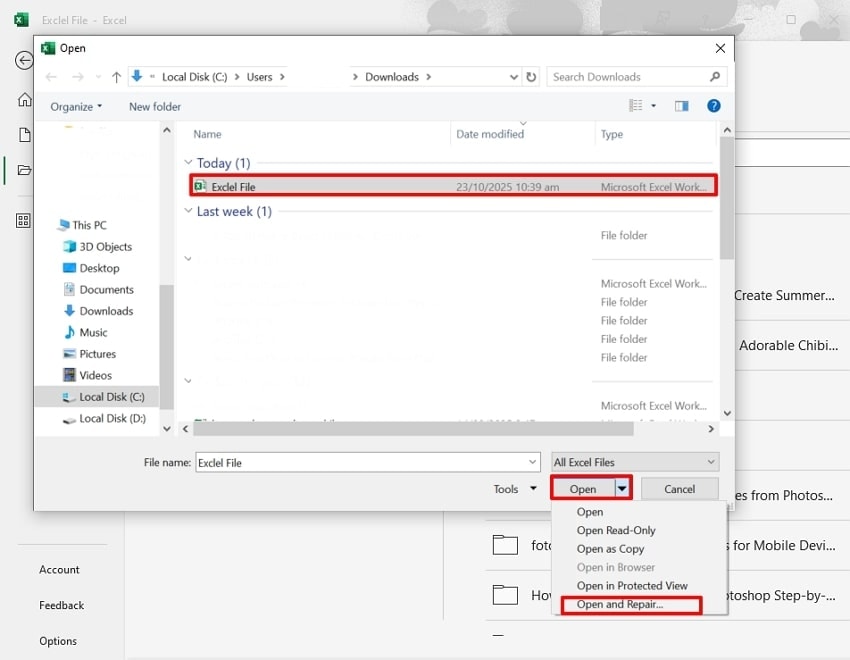Click the Open folder icon in Excel sidebar
Viewport: 850px width, 660px height.
click(22, 170)
